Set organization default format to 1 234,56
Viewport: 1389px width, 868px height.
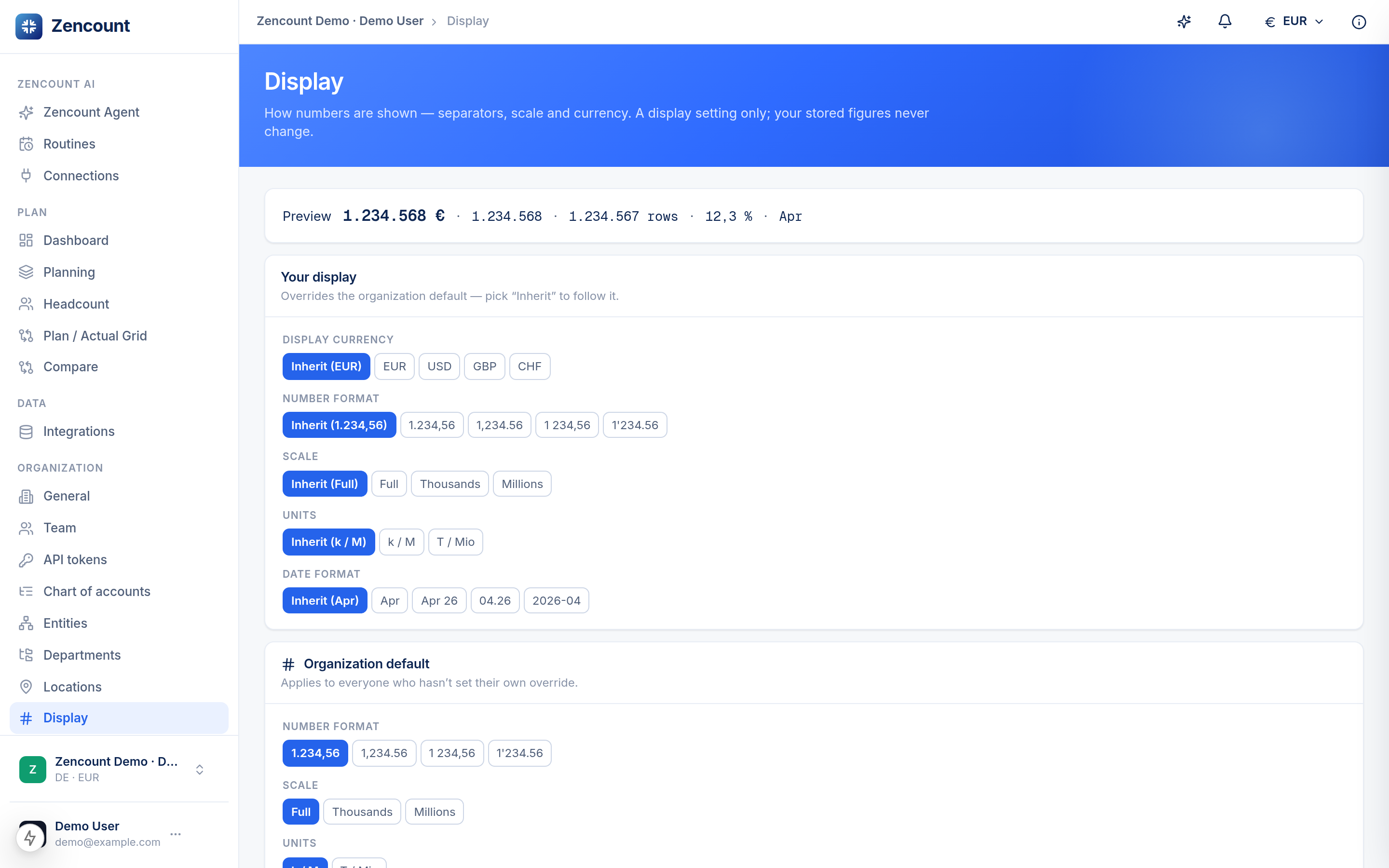(x=452, y=753)
